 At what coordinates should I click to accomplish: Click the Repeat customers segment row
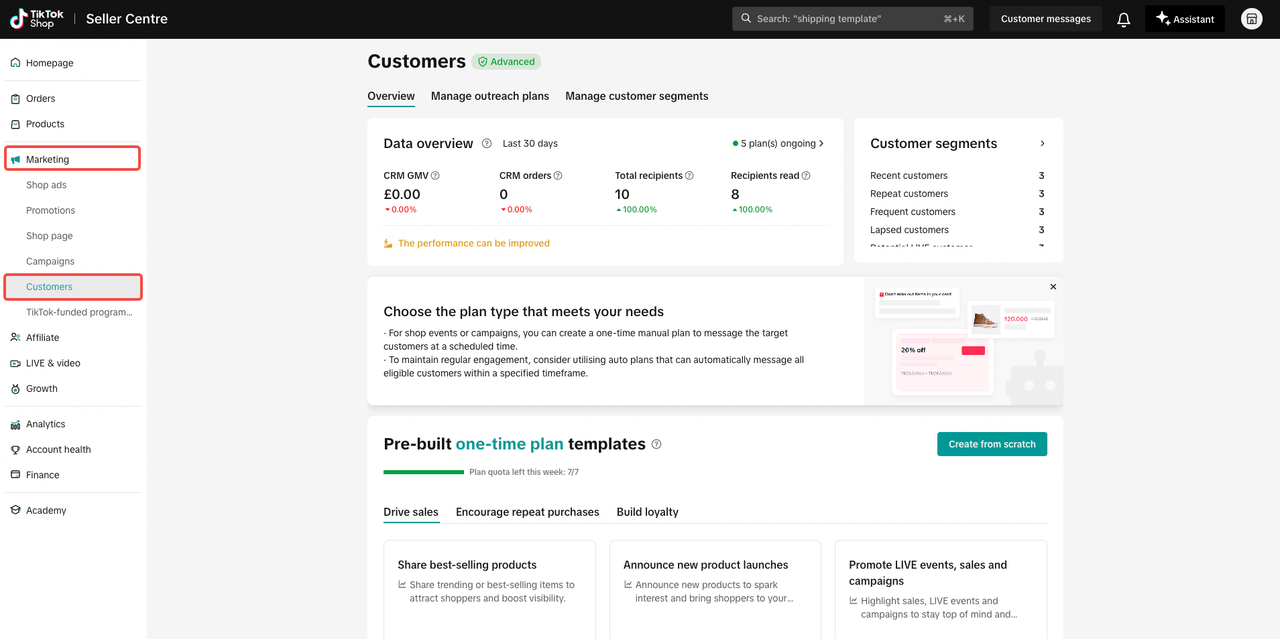[957, 194]
